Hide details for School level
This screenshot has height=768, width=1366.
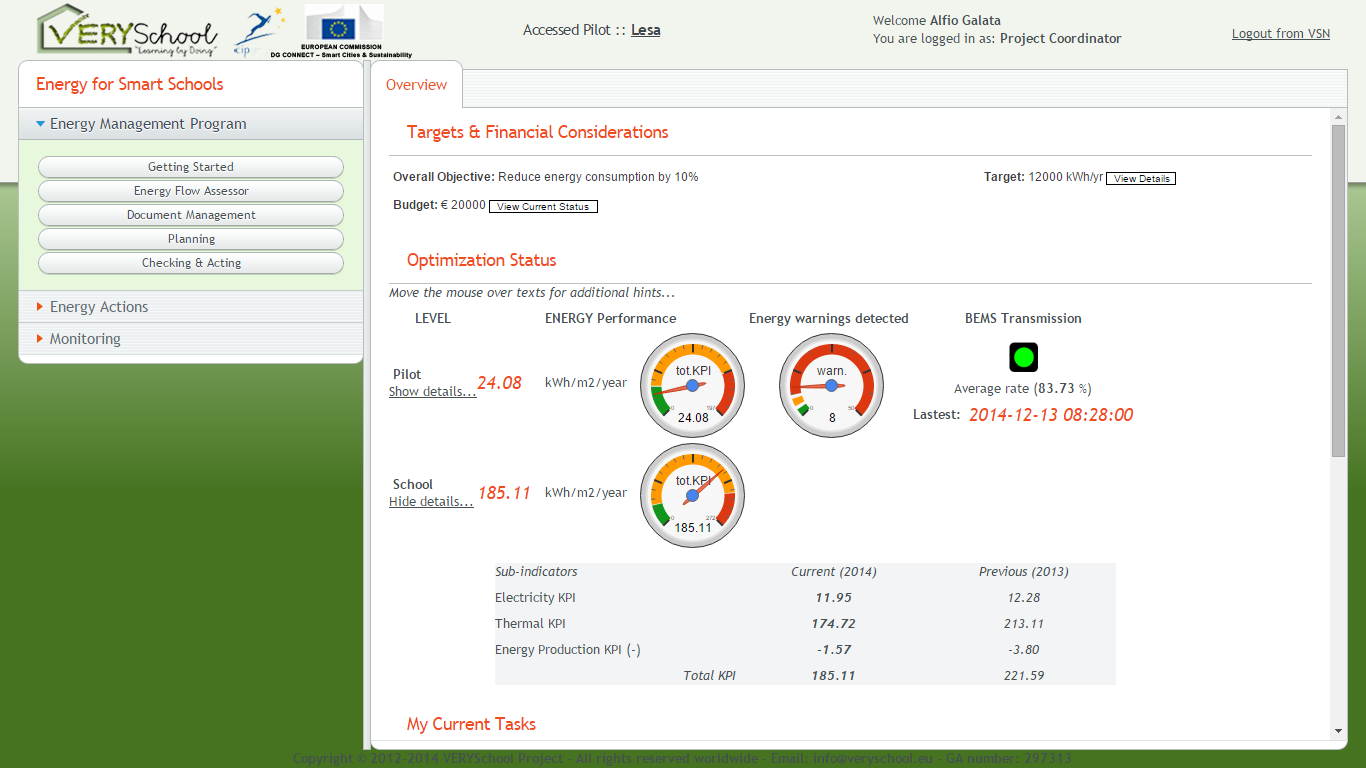431,502
